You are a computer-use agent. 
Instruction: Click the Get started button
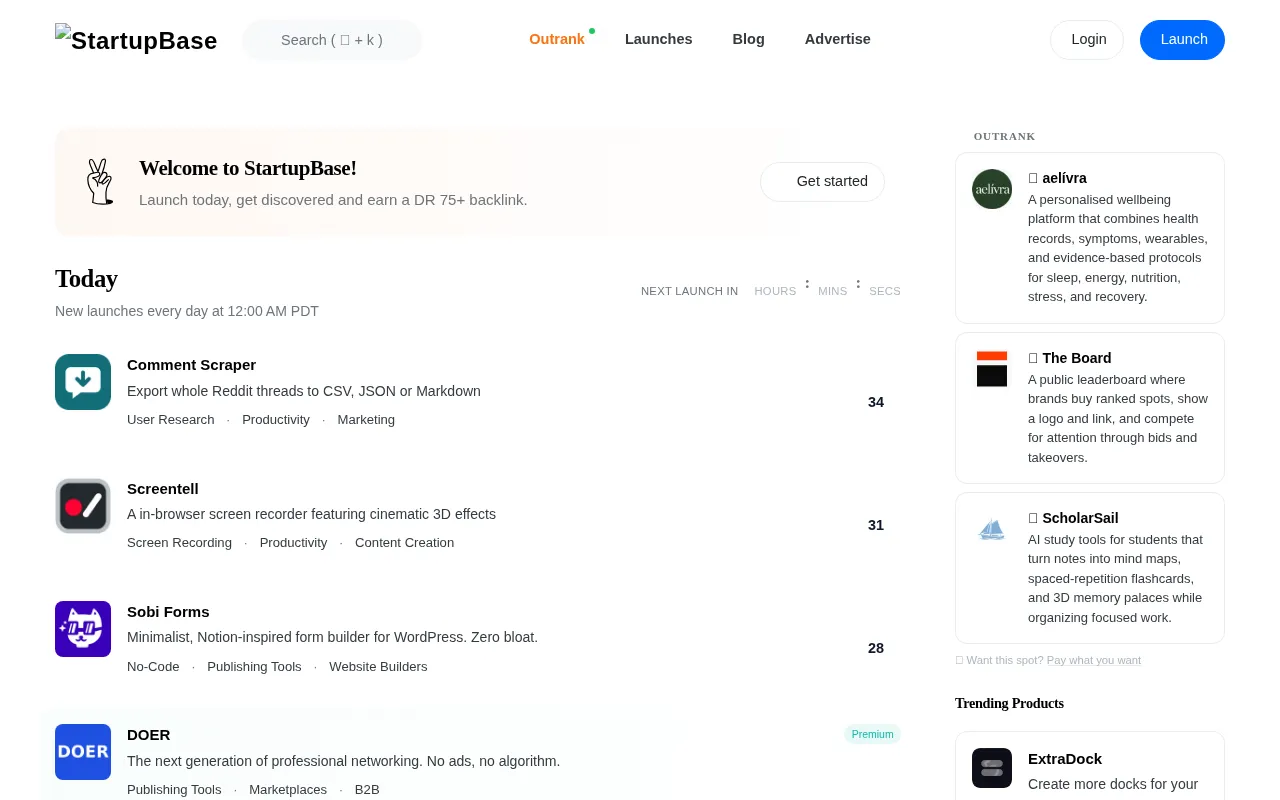point(822,182)
